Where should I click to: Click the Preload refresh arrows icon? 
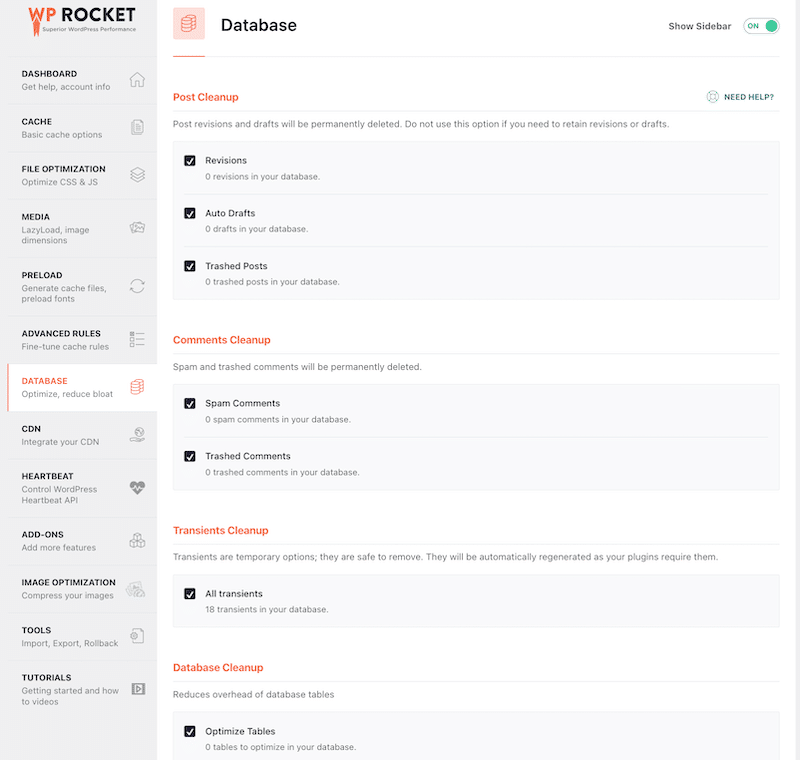pyautogui.click(x=137, y=286)
